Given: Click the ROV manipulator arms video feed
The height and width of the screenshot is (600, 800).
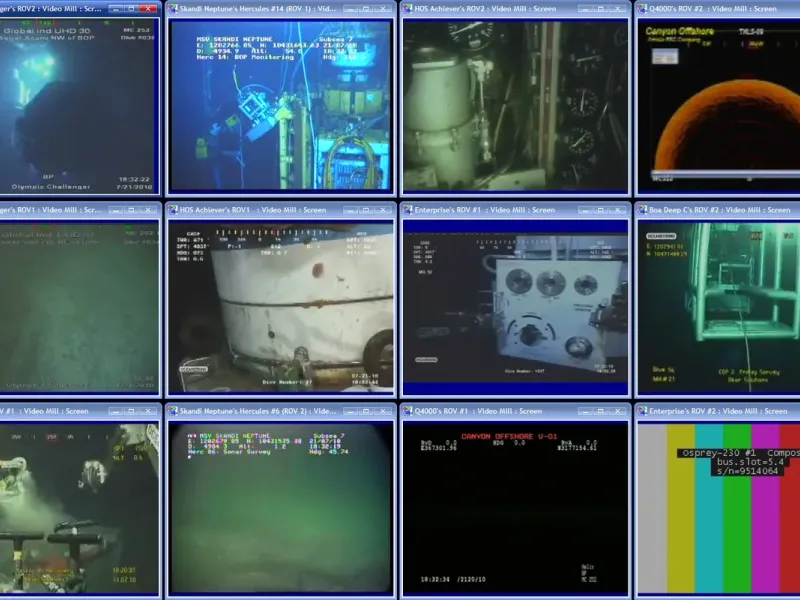Looking at the screenshot, I should 79,508.
